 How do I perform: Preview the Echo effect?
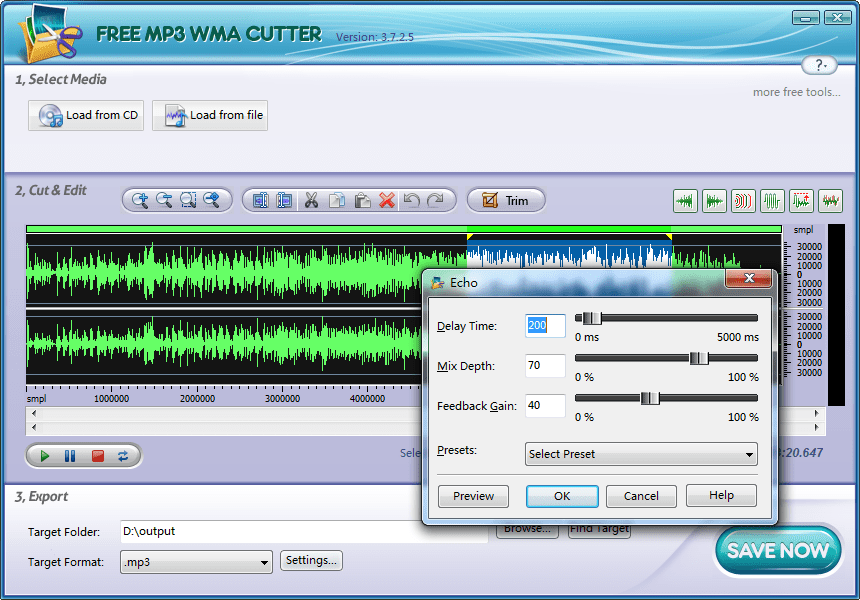473,495
